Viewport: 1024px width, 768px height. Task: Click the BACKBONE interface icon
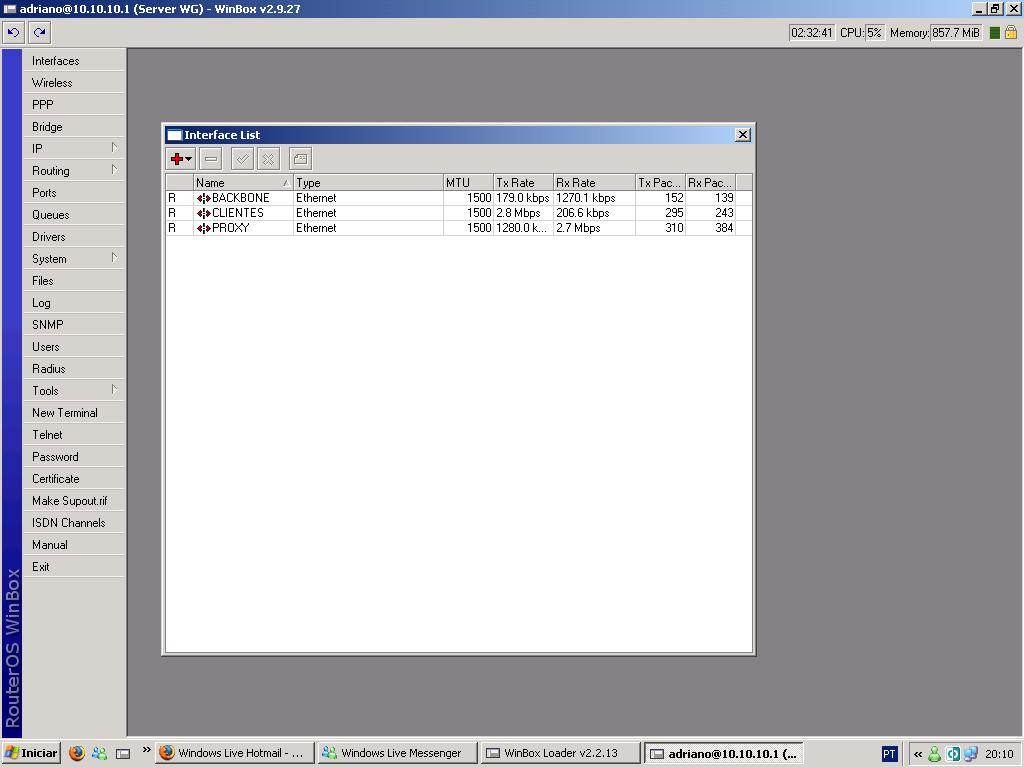[203, 198]
